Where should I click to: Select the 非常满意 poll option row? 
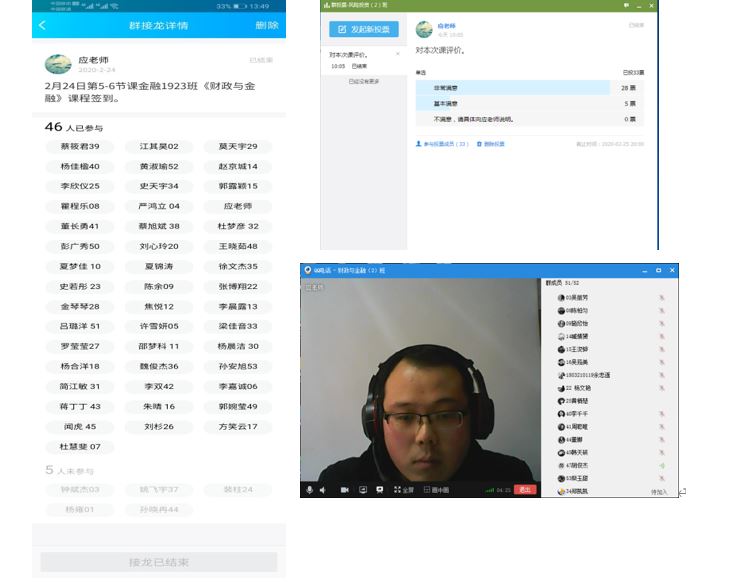coord(514,88)
